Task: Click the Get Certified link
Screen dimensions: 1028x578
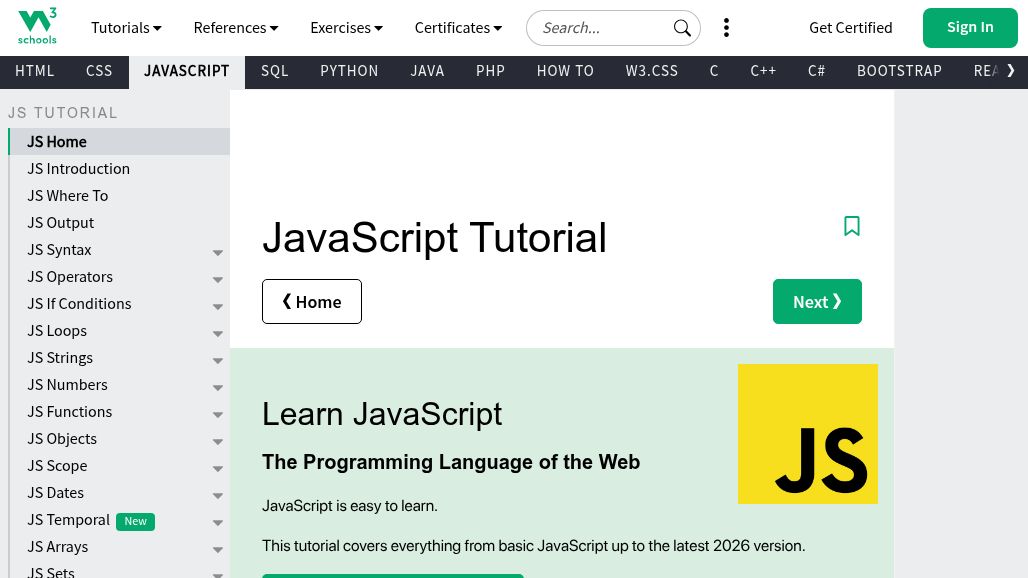Action: [x=850, y=28]
